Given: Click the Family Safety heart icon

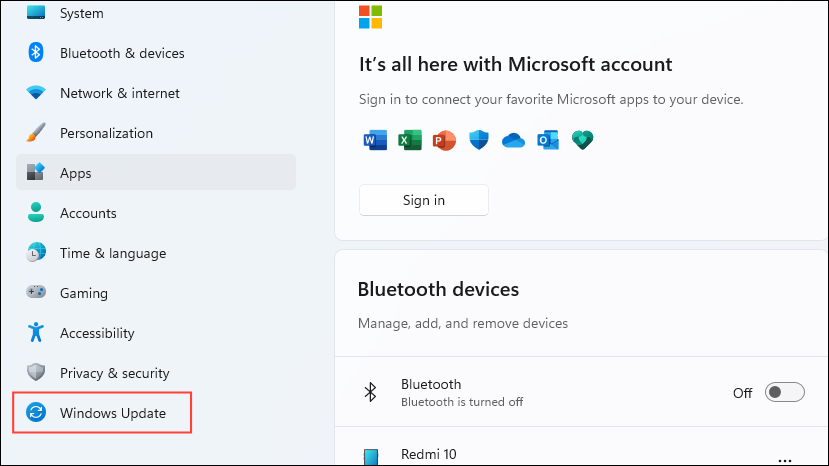Looking at the screenshot, I should (x=583, y=140).
